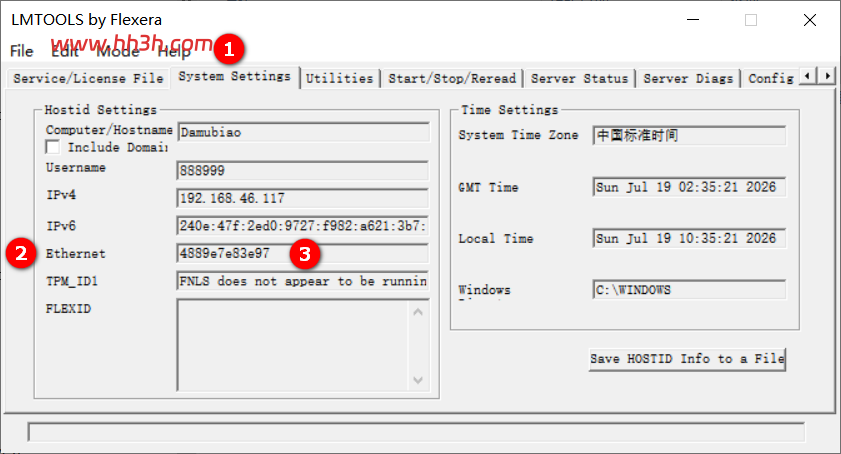Viewport: 841px width, 454px height.
Task: Select the Config tab
Action: (x=771, y=78)
